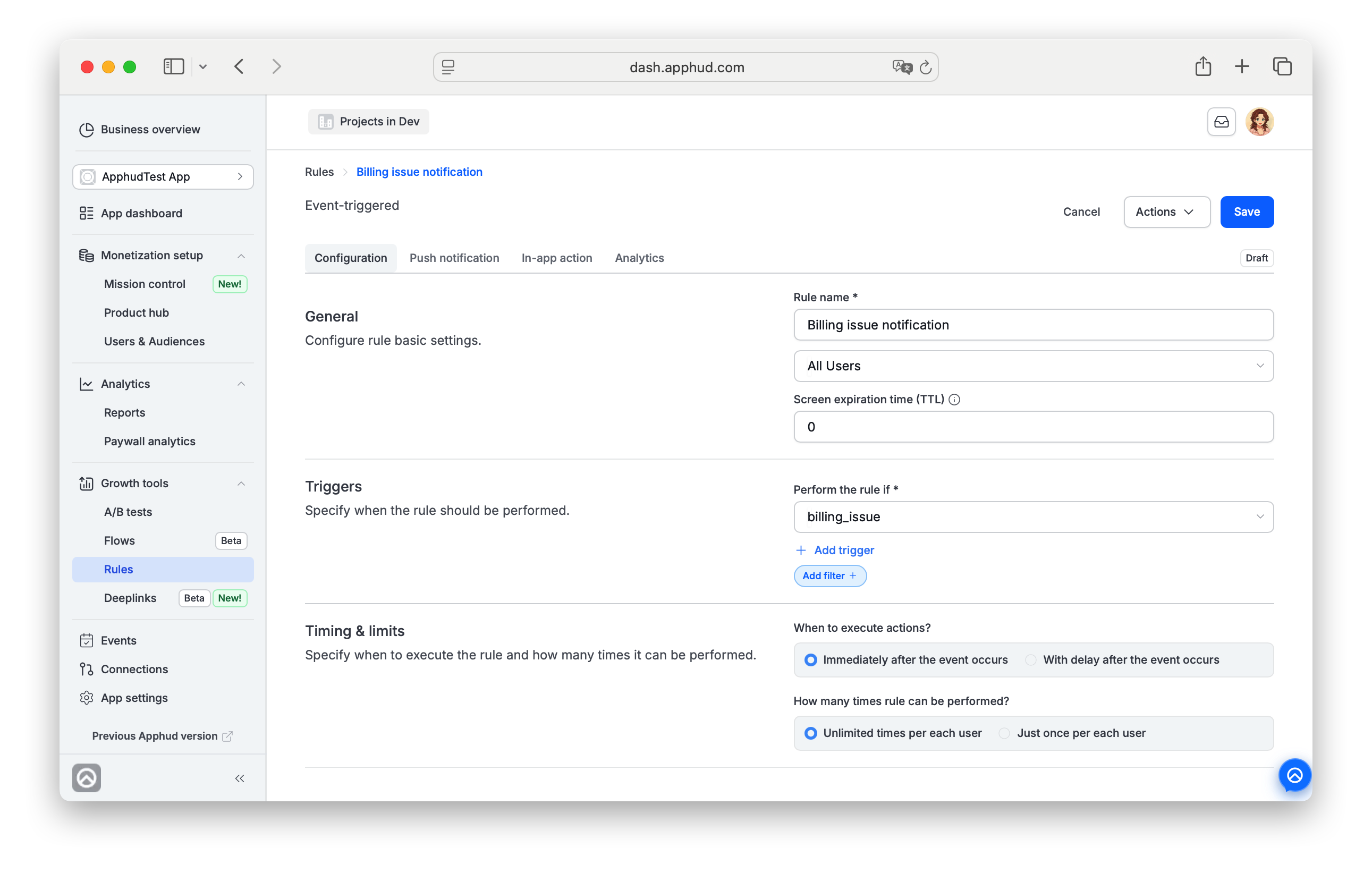Collapse the Growth tools section chevron
The image size is (1372, 881).
pos(241,484)
